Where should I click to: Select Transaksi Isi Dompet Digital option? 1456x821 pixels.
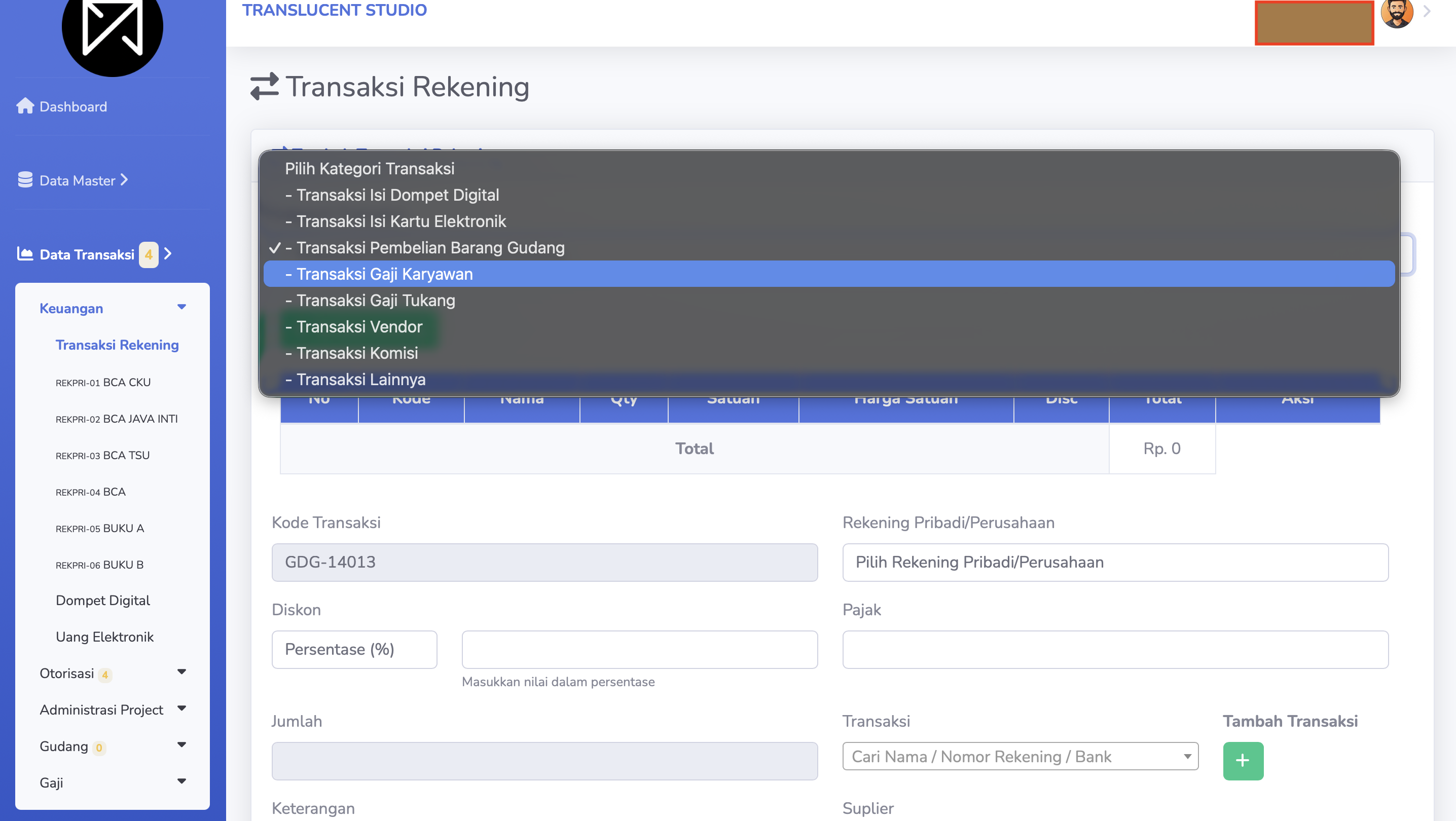point(829,195)
